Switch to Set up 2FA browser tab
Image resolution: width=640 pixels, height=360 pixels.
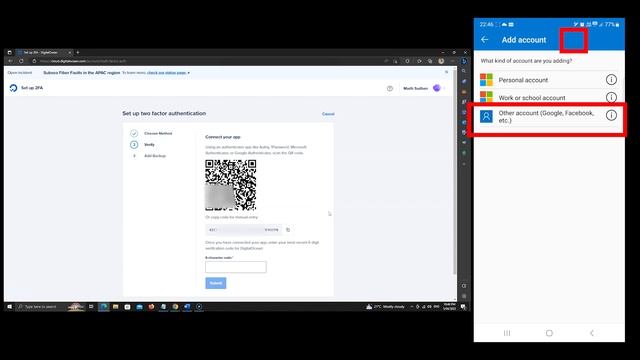point(44,52)
